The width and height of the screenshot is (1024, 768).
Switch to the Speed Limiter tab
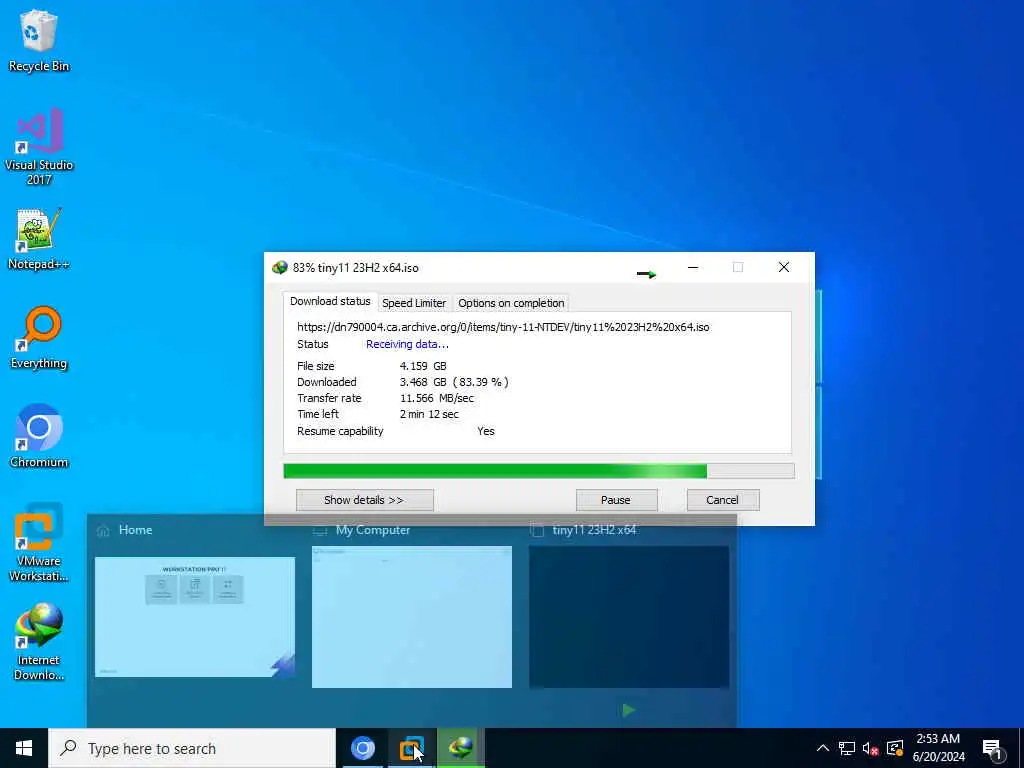(x=414, y=303)
